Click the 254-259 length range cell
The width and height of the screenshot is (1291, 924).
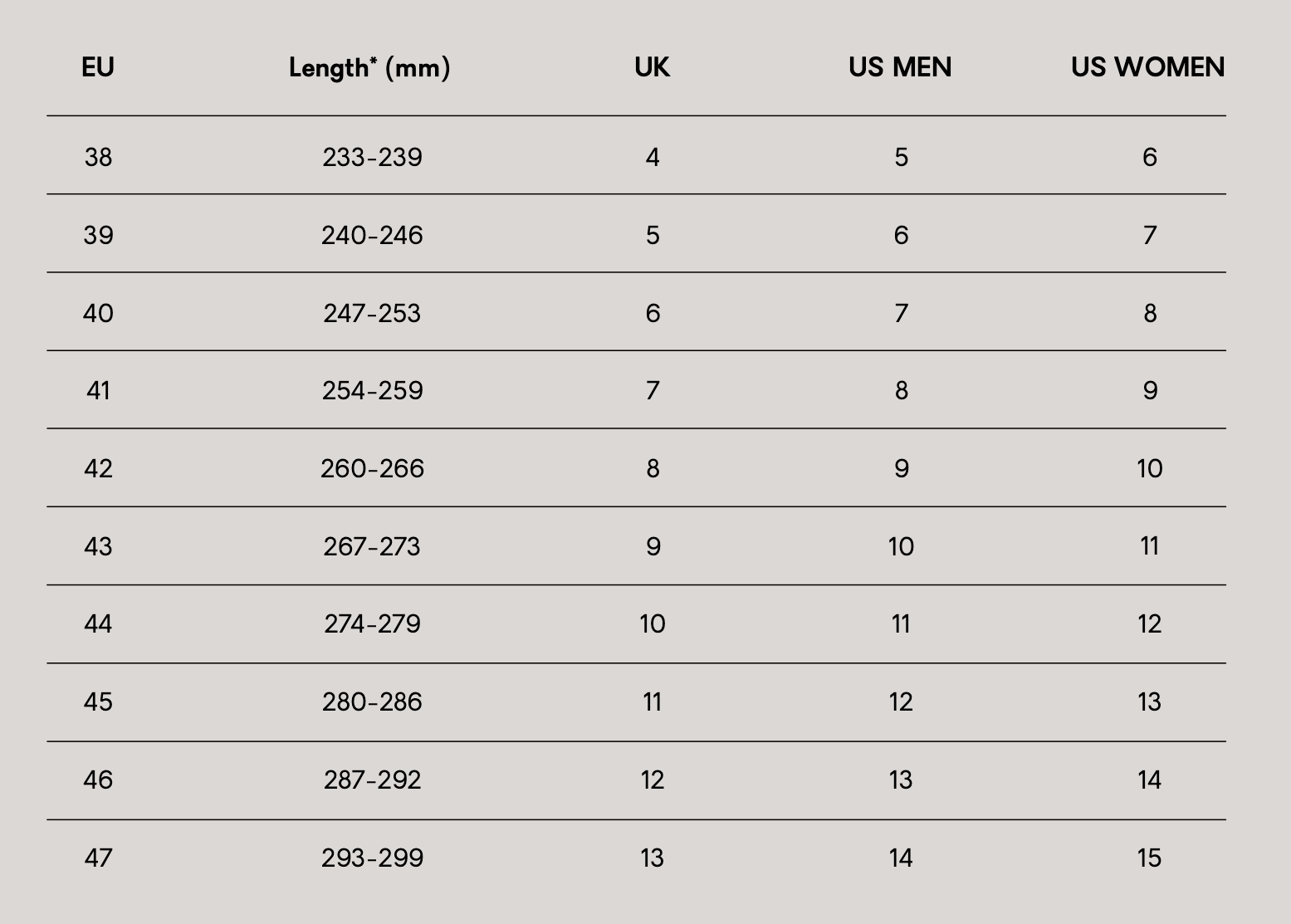click(372, 390)
